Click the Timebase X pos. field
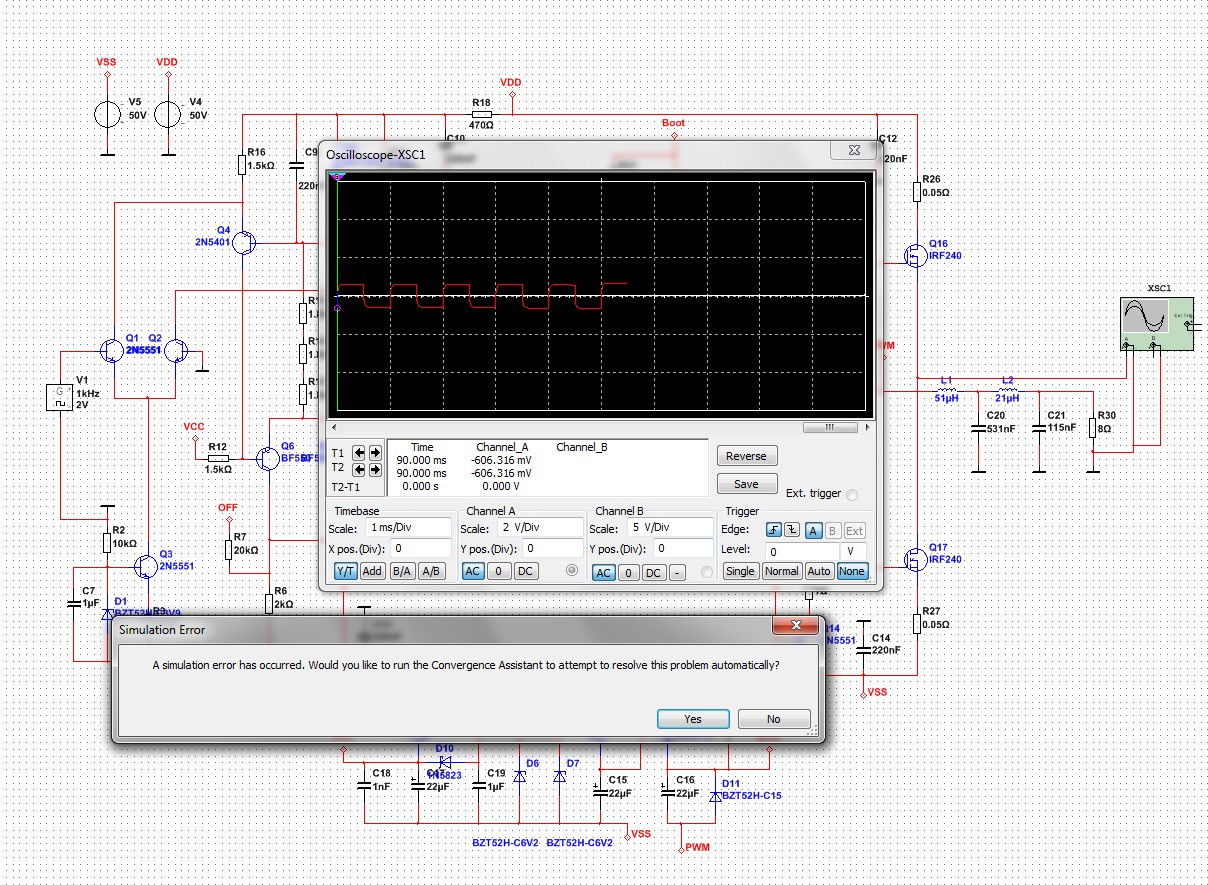The image size is (1208, 885). pos(420,548)
